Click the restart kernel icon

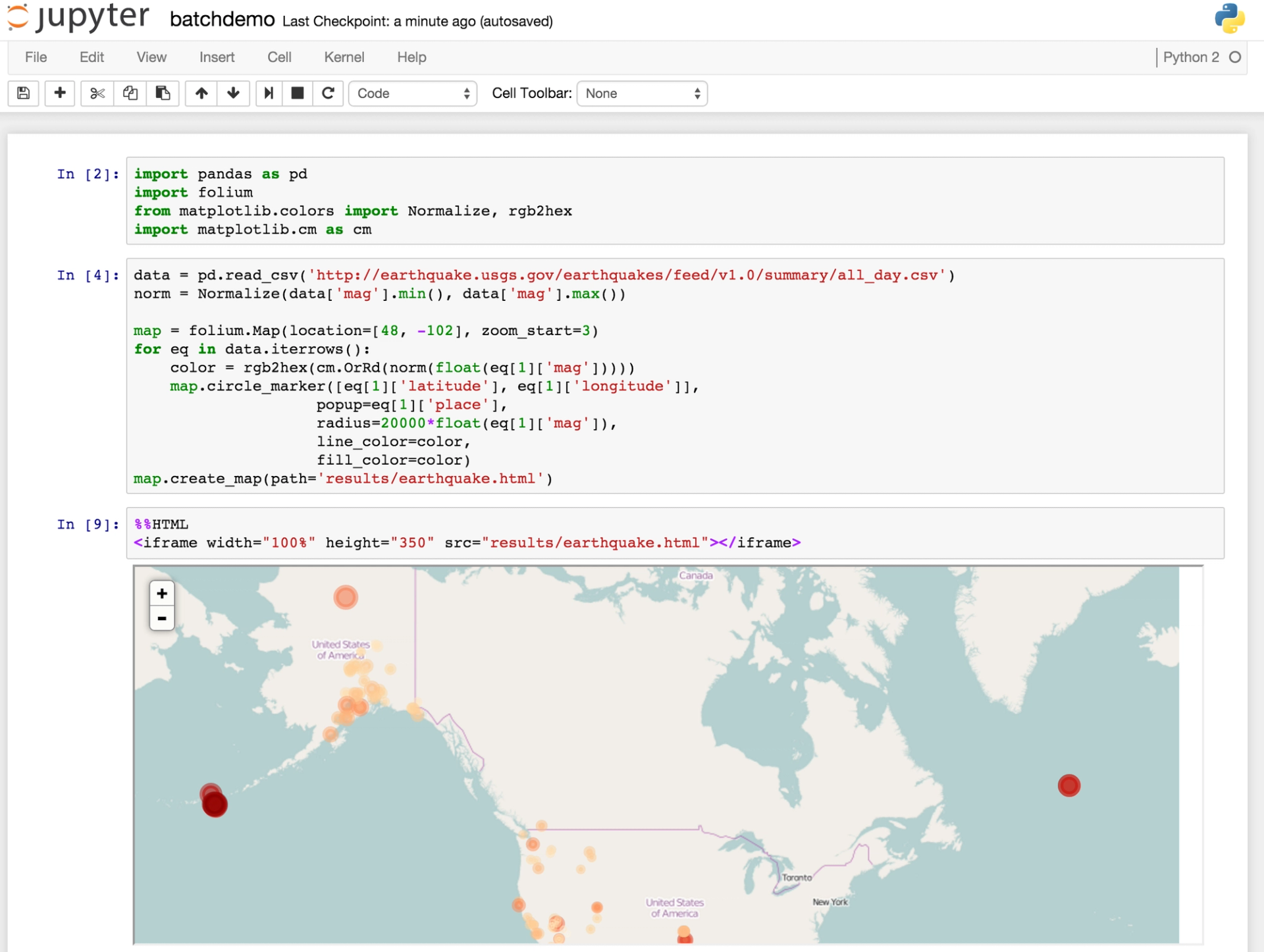(x=327, y=93)
